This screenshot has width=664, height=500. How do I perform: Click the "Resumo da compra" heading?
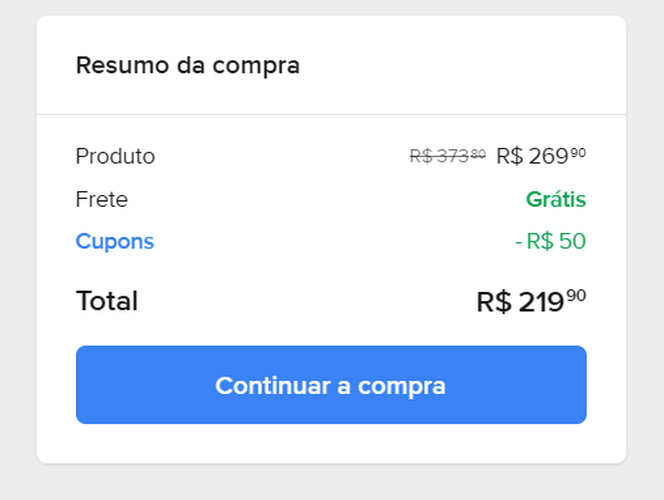[188, 66]
